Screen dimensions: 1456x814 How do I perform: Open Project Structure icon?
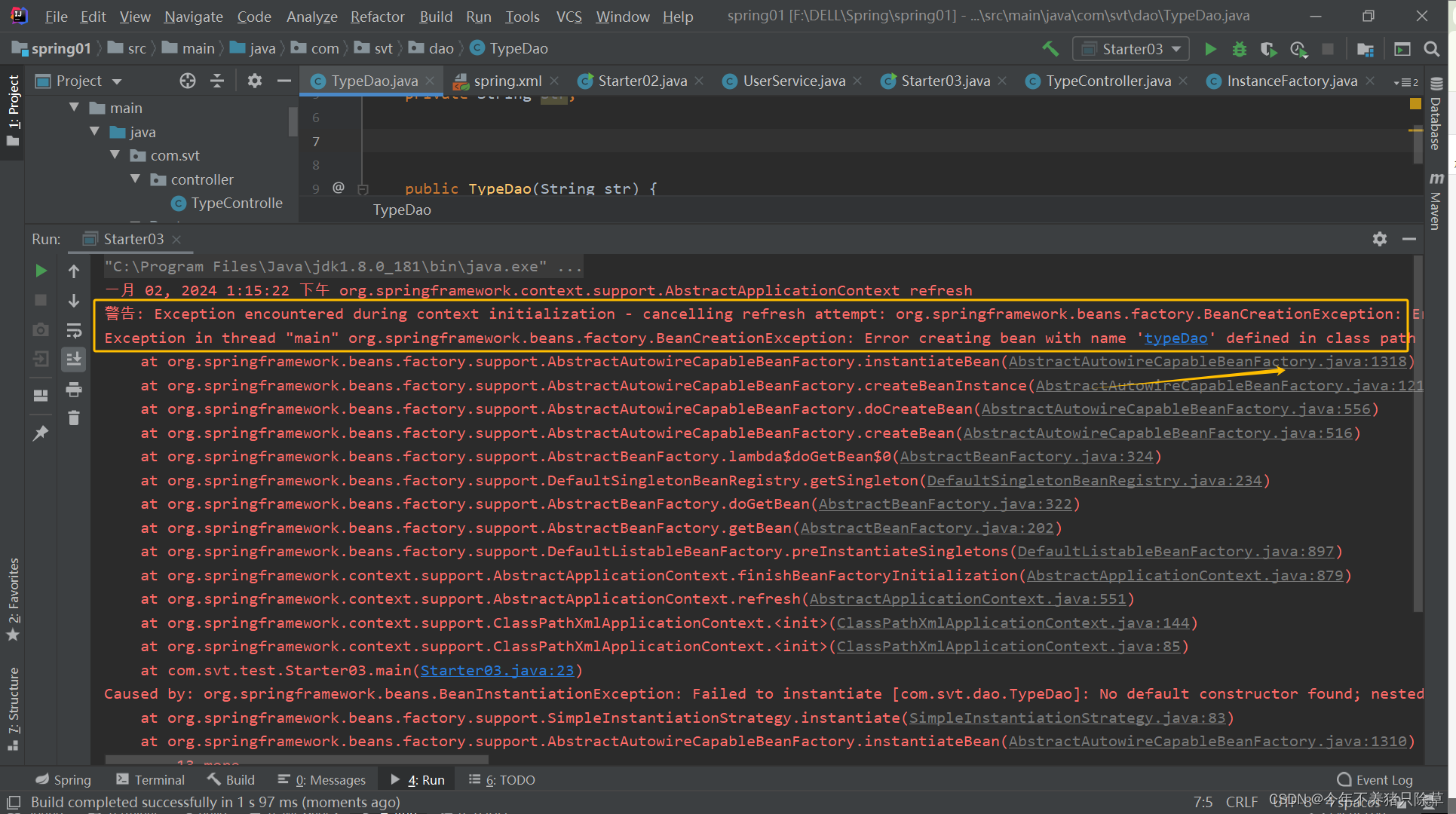tap(1365, 49)
